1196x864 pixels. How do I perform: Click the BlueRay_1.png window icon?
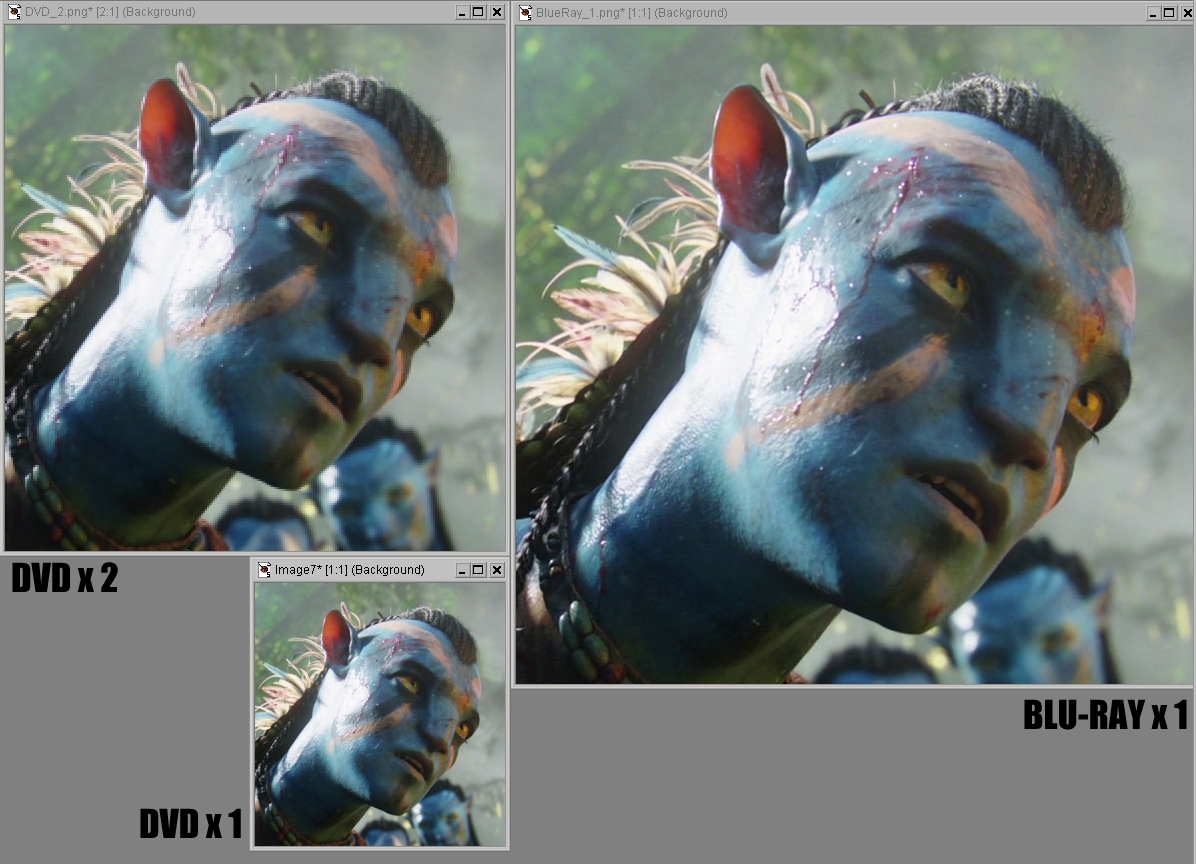coord(525,12)
